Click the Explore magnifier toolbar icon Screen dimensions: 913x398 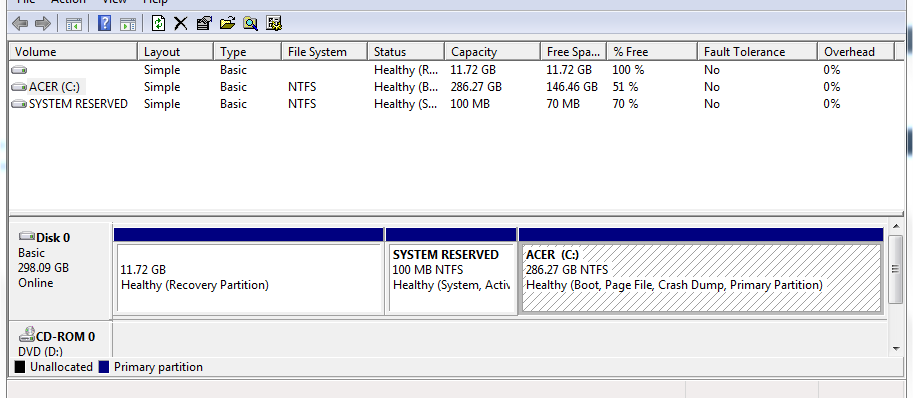point(251,23)
